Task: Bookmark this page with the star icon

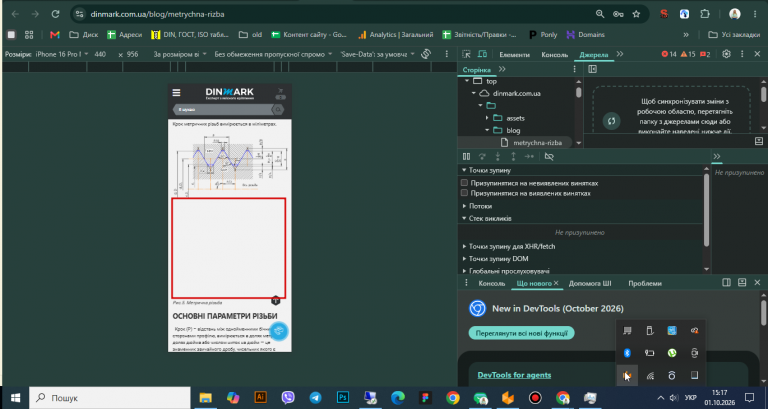Action: coord(636,14)
